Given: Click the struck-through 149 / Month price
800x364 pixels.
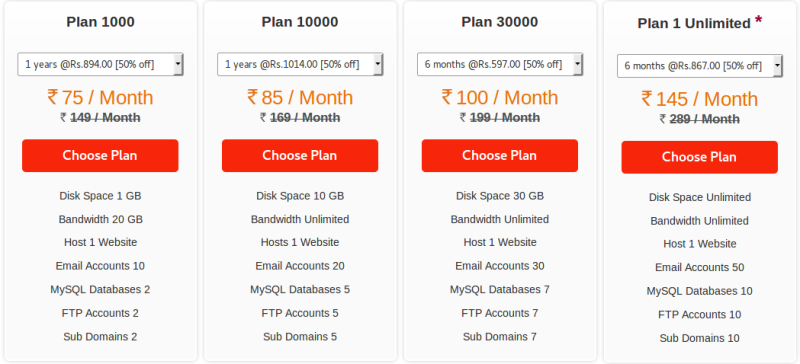Looking at the screenshot, I should [105, 117].
